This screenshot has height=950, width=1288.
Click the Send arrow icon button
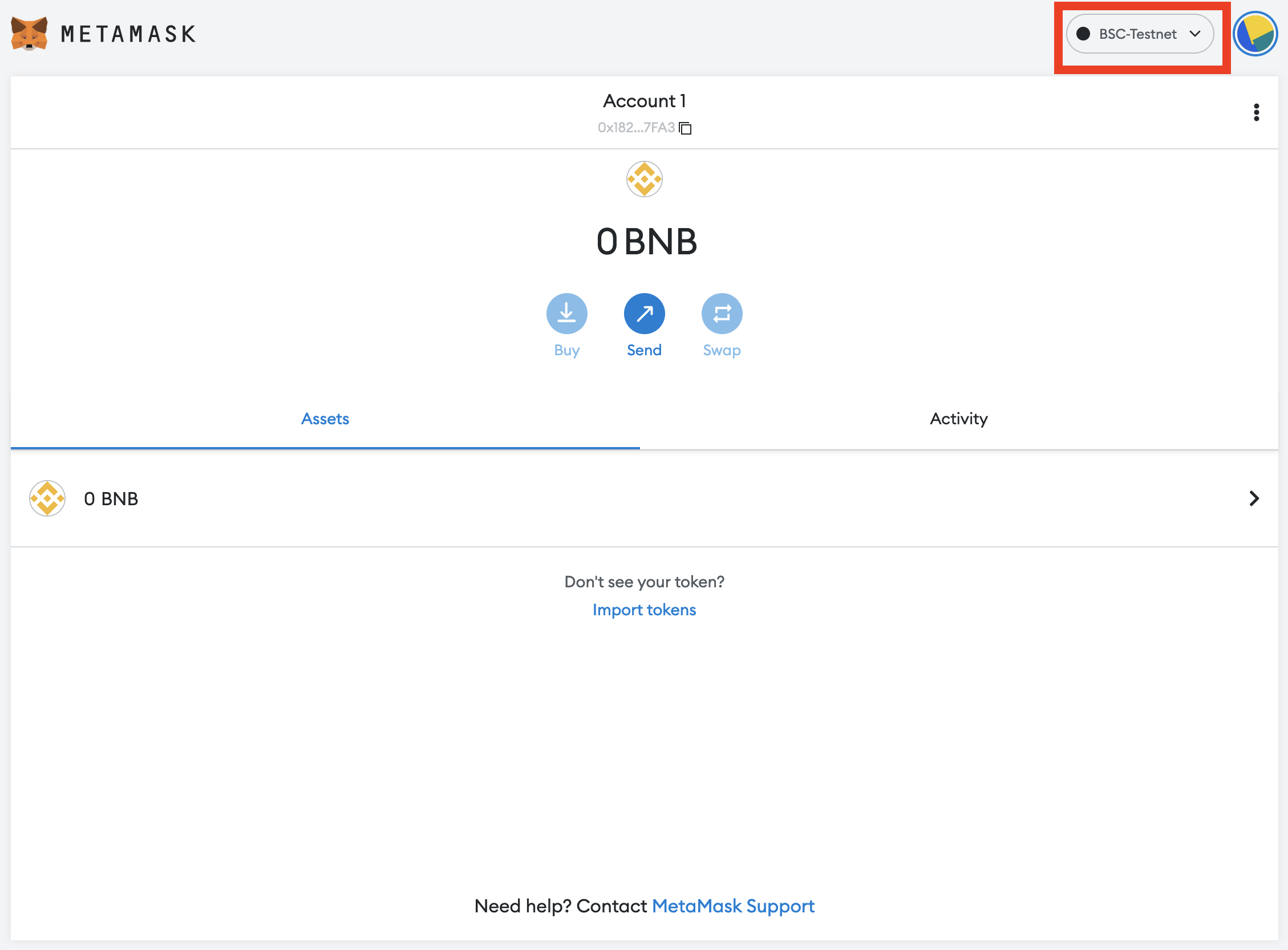645,314
